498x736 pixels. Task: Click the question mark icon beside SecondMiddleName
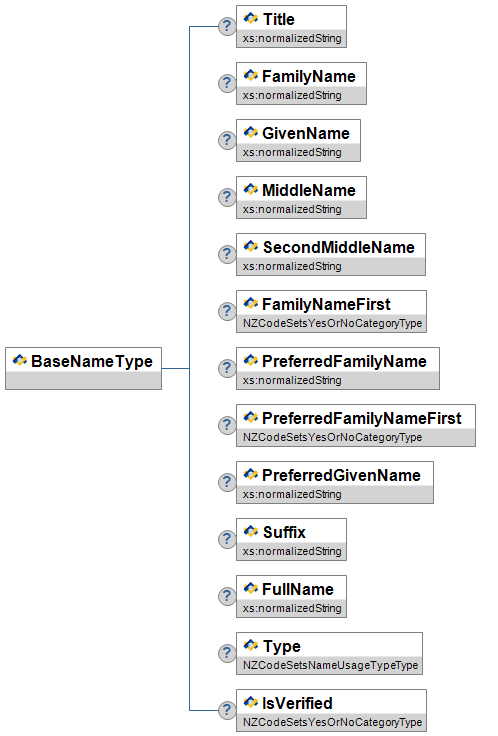(227, 254)
